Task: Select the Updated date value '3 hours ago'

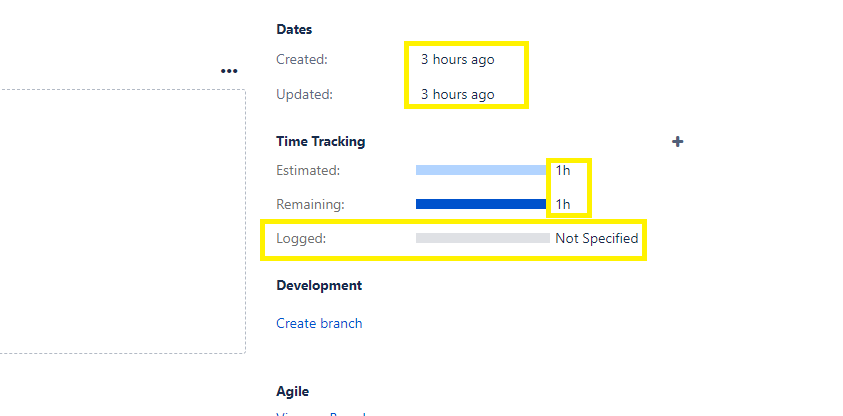Action: pyautogui.click(x=458, y=95)
